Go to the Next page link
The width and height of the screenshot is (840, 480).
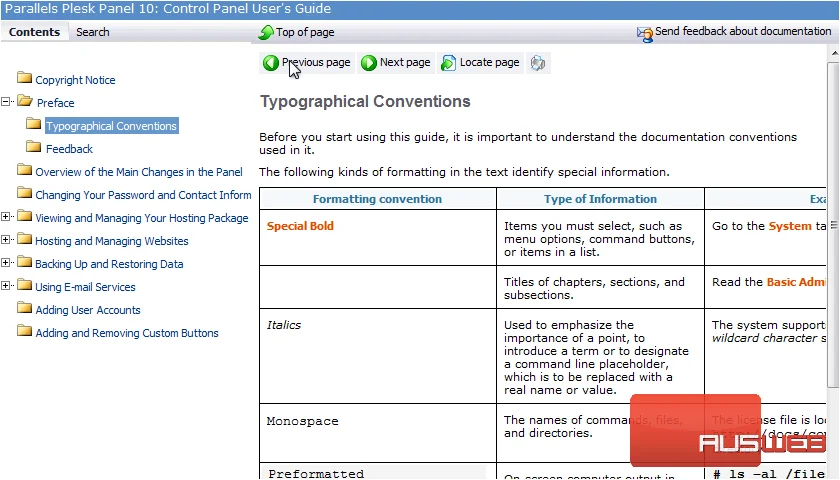(405, 63)
